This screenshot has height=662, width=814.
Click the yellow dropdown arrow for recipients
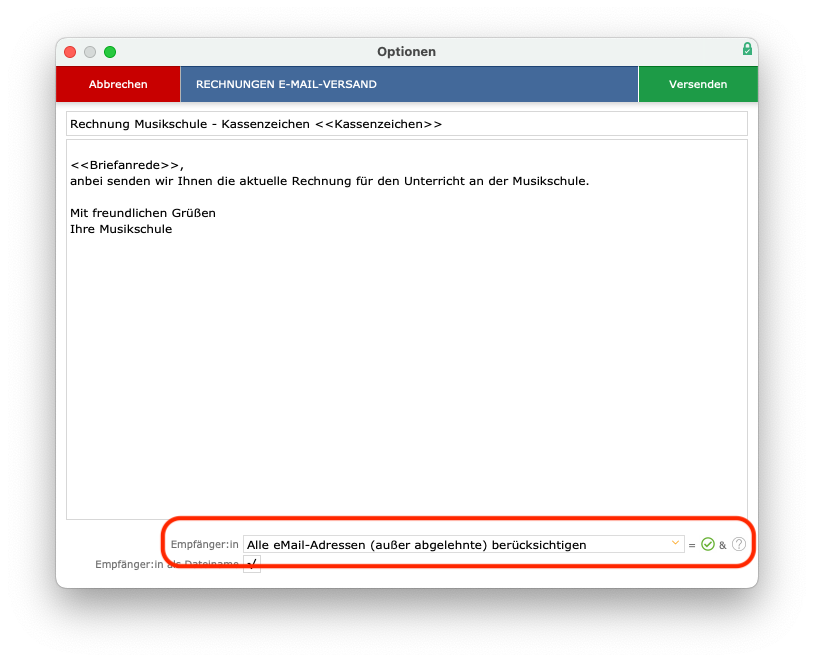coord(675,543)
